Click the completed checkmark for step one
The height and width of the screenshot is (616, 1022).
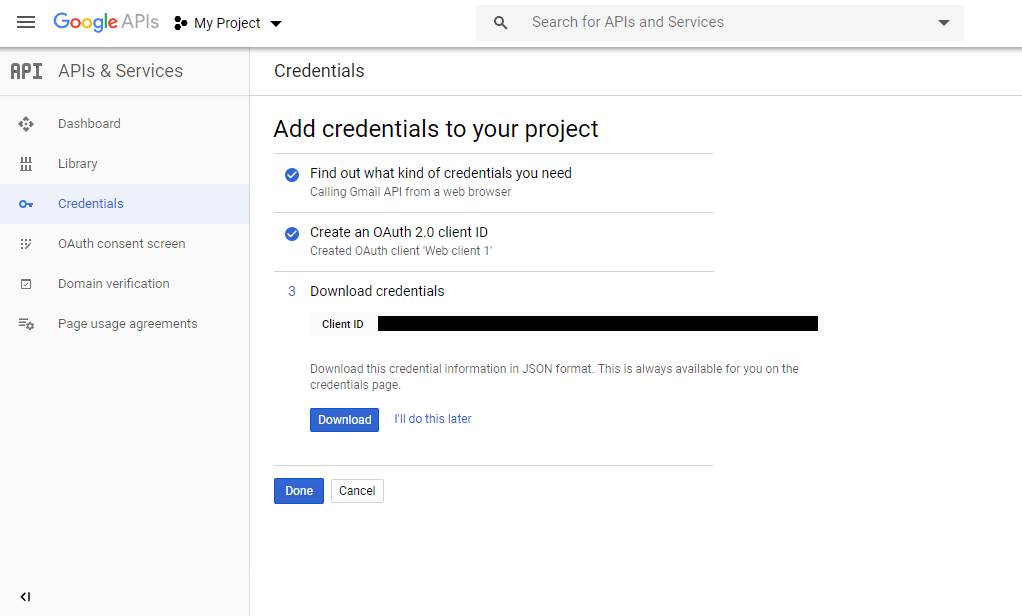coord(292,175)
